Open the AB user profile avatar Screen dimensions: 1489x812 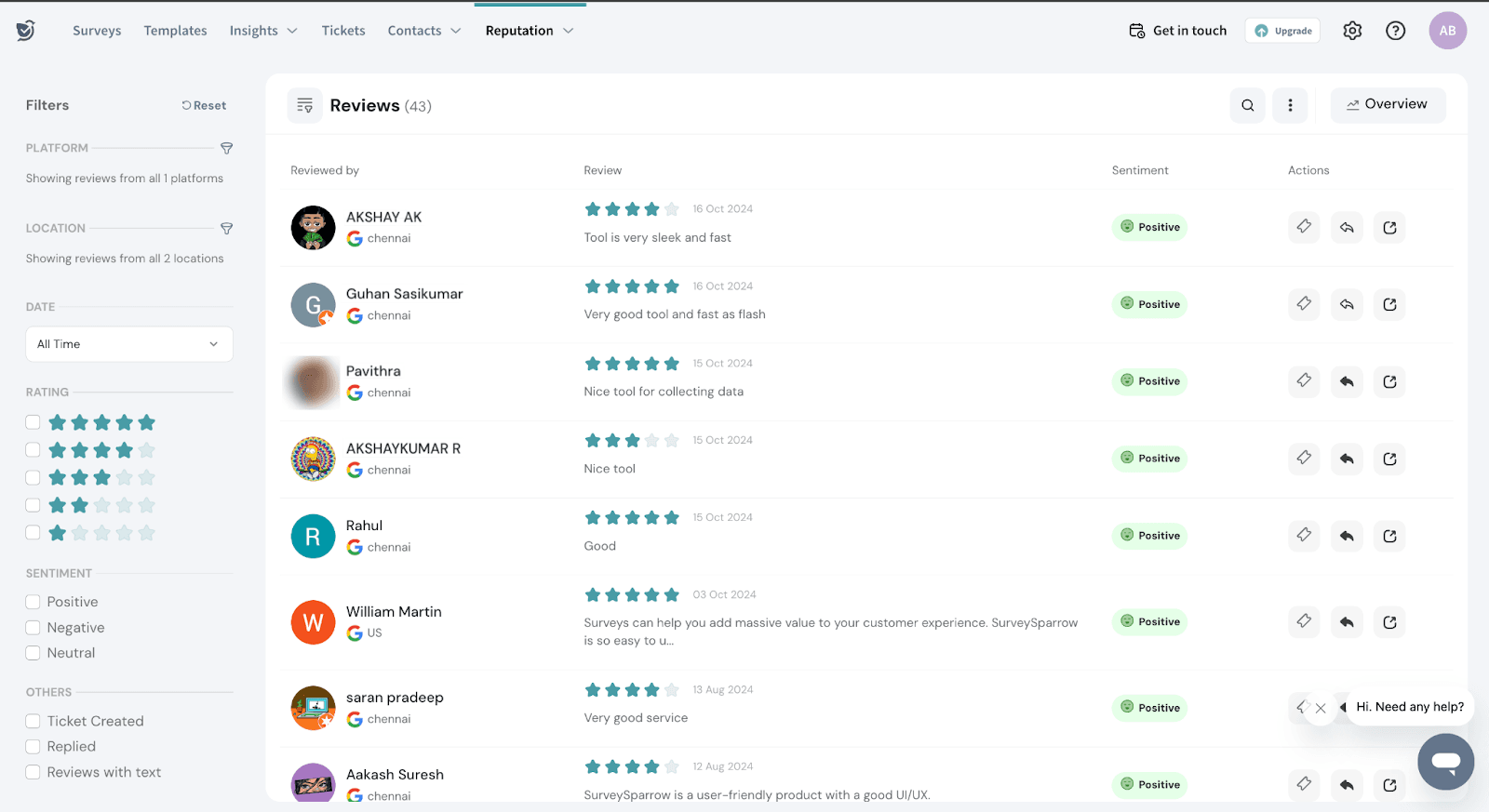[x=1447, y=31]
